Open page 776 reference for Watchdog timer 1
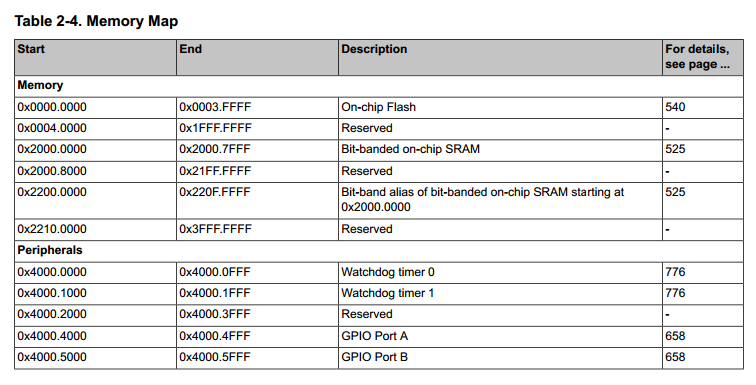Image resolution: width=756 pixels, height=385 pixels. point(675,293)
